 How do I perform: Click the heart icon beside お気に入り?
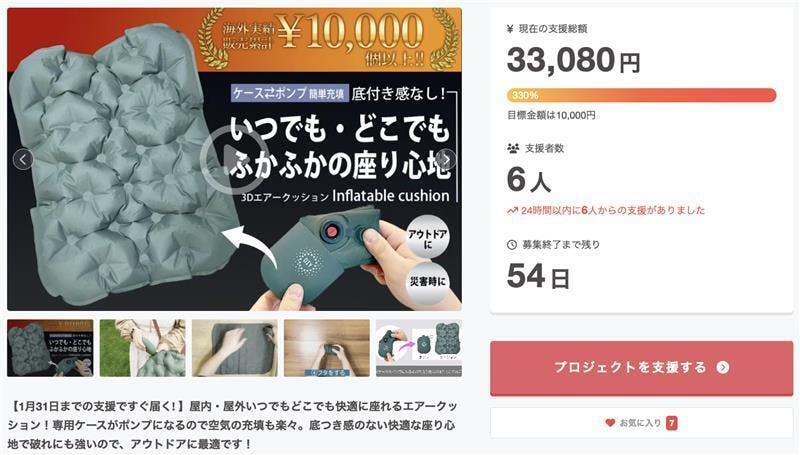point(610,423)
